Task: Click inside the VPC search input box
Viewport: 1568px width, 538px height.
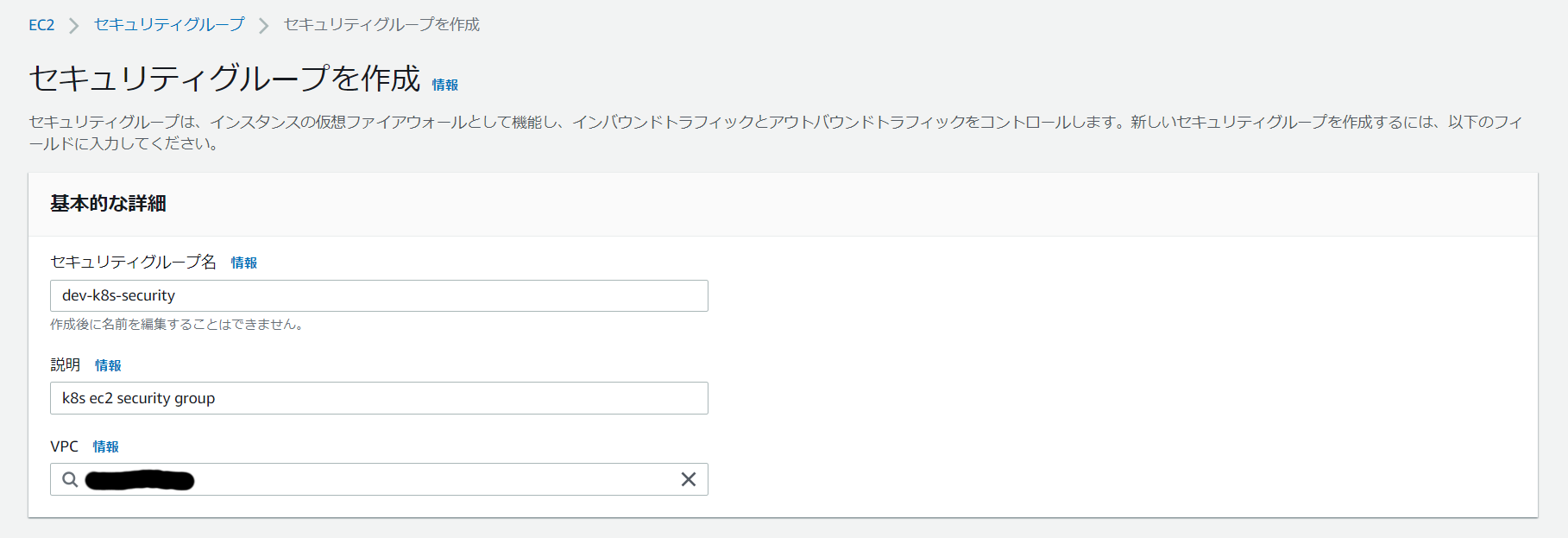Action: click(431, 479)
